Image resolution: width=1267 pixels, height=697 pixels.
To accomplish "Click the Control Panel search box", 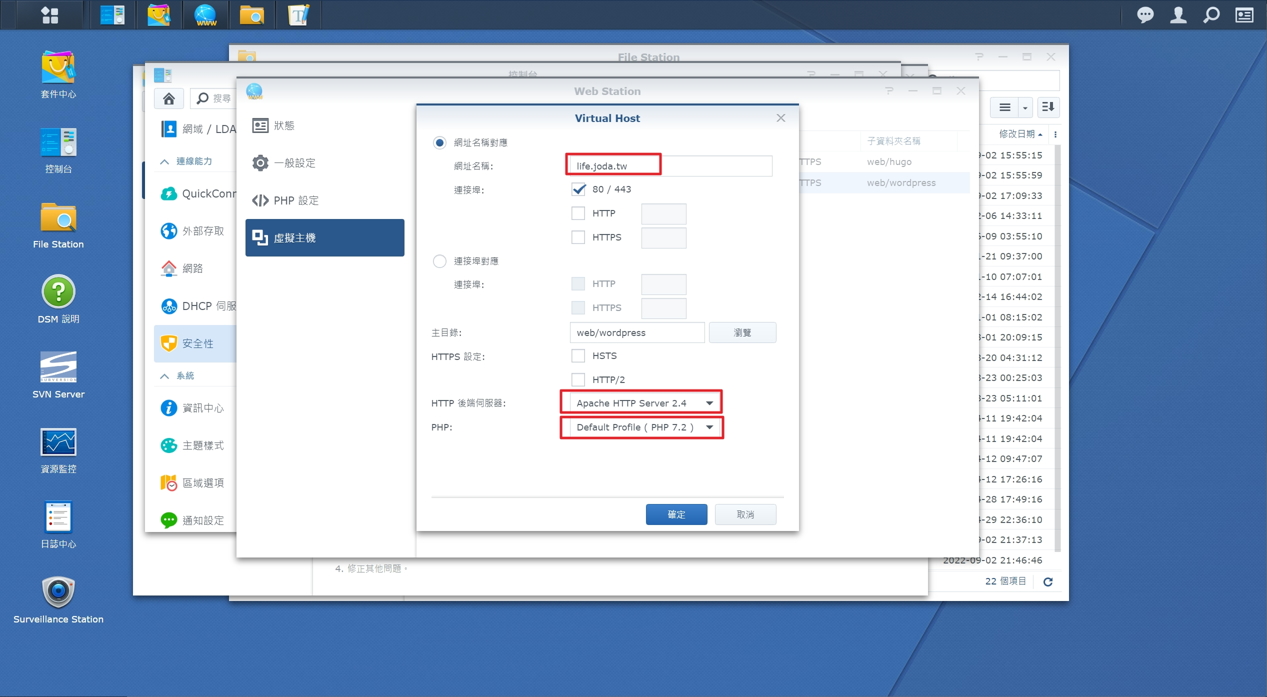I will click(213, 98).
